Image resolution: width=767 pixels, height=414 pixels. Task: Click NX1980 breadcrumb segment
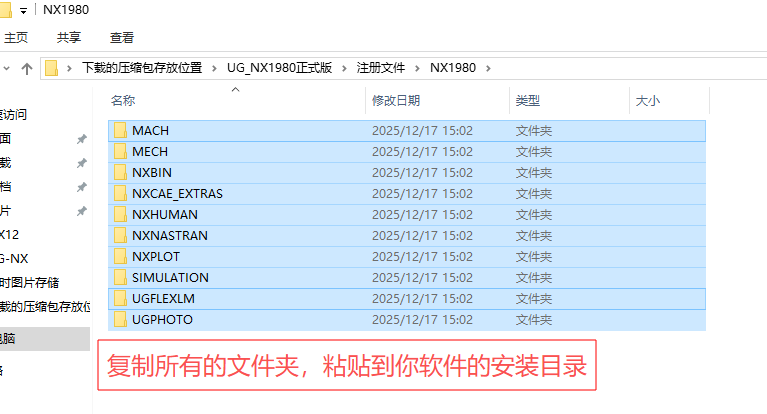(453, 68)
